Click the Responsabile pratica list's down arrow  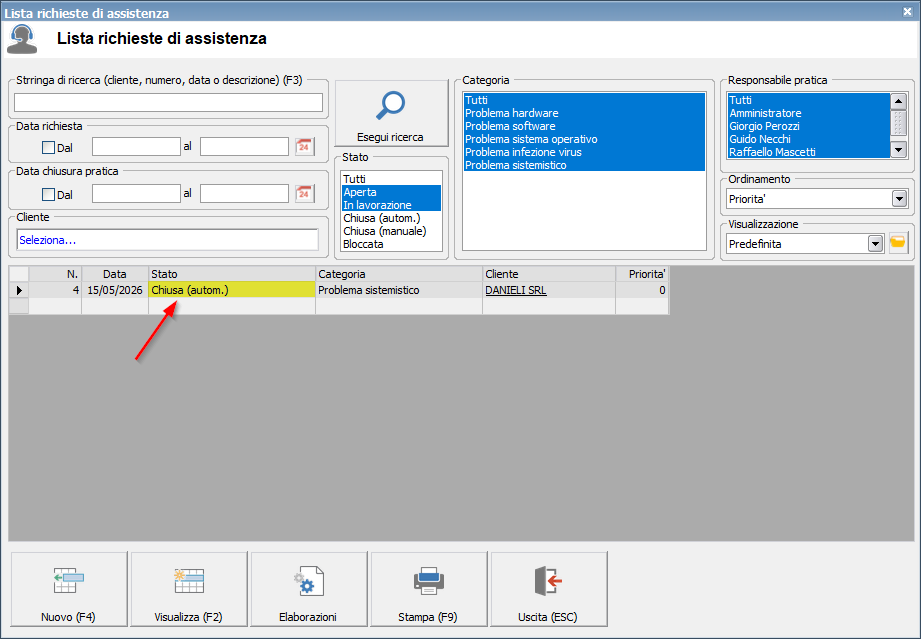tap(898, 150)
